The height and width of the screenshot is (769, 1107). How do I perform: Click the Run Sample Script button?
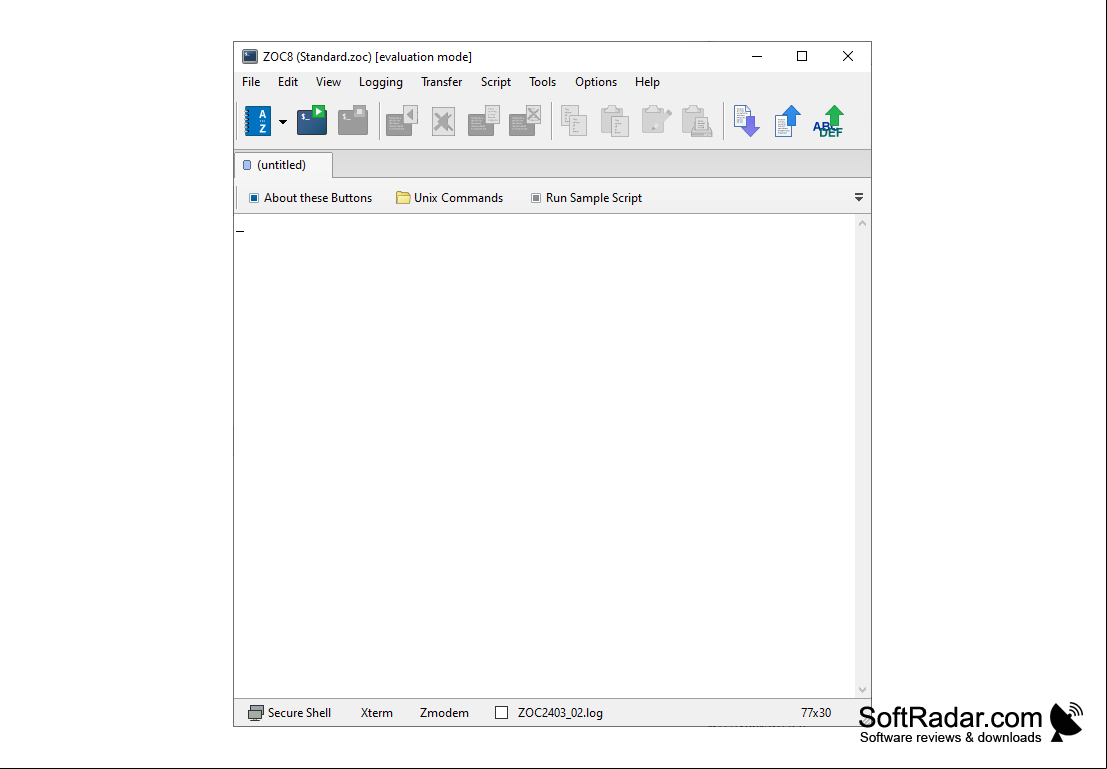click(x=586, y=198)
